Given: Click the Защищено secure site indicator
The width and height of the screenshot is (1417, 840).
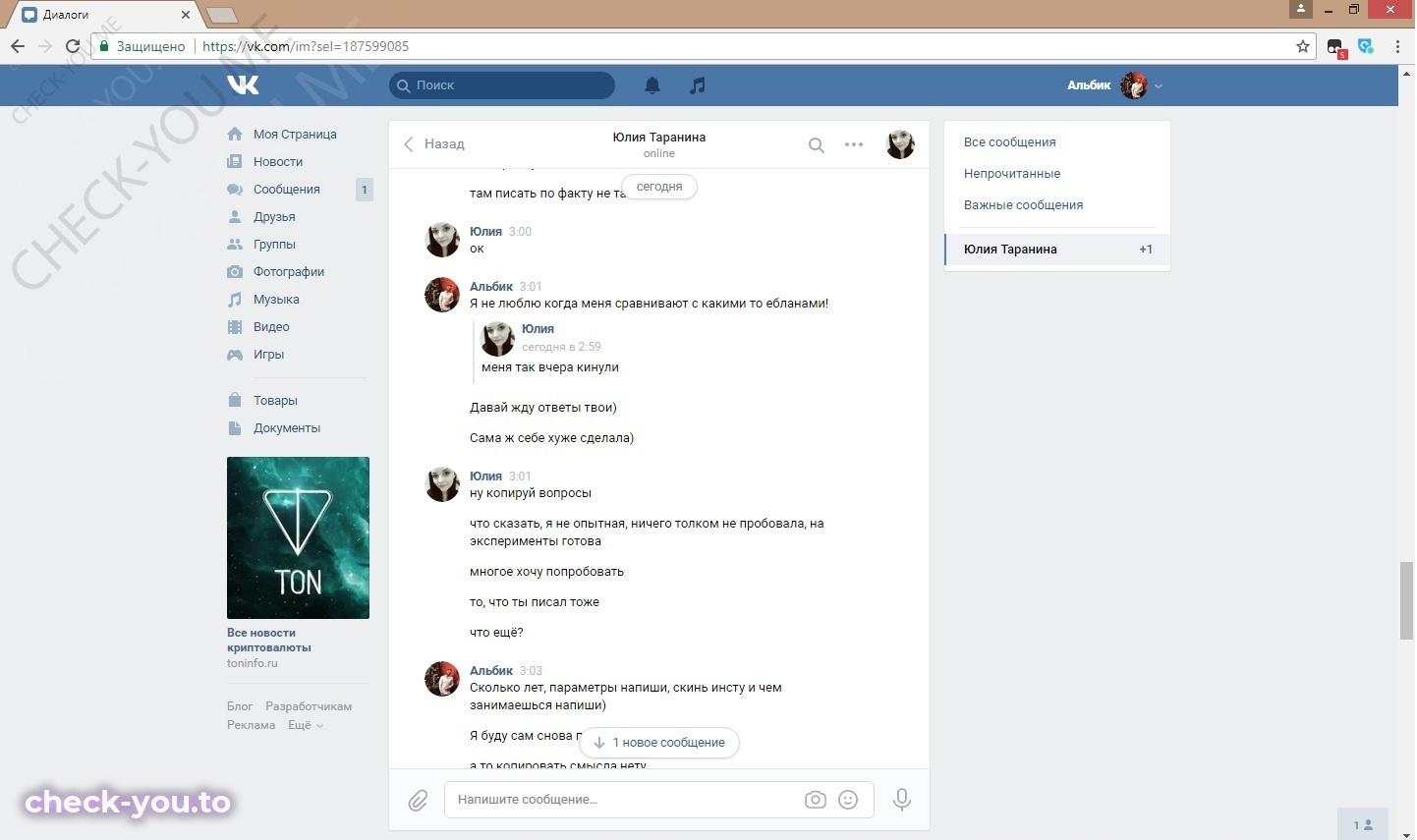Looking at the screenshot, I should [x=142, y=46].
